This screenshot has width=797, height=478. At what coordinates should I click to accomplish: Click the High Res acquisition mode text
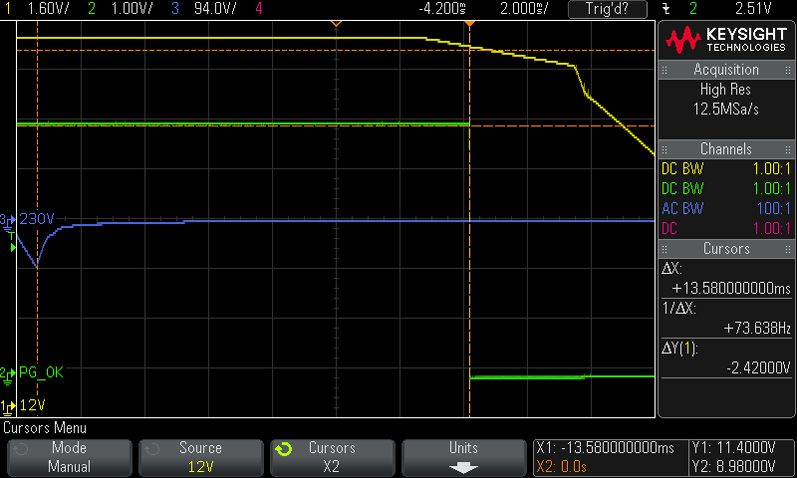point(725,89)
